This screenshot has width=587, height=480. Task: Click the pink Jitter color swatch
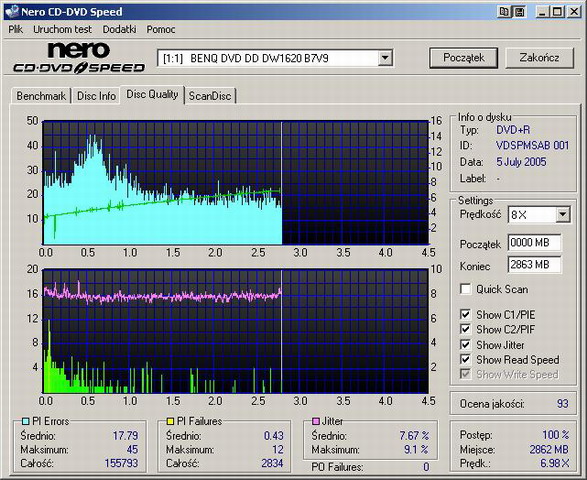tap(316, 421)
